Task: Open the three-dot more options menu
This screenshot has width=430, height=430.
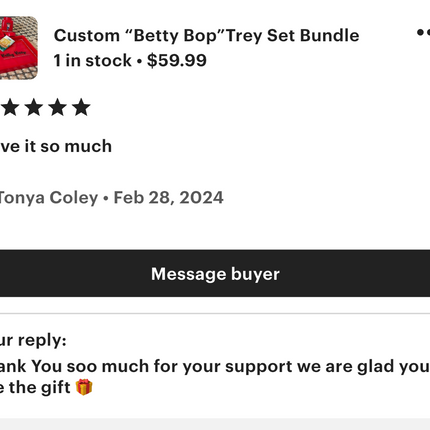Action: [423, 32]
